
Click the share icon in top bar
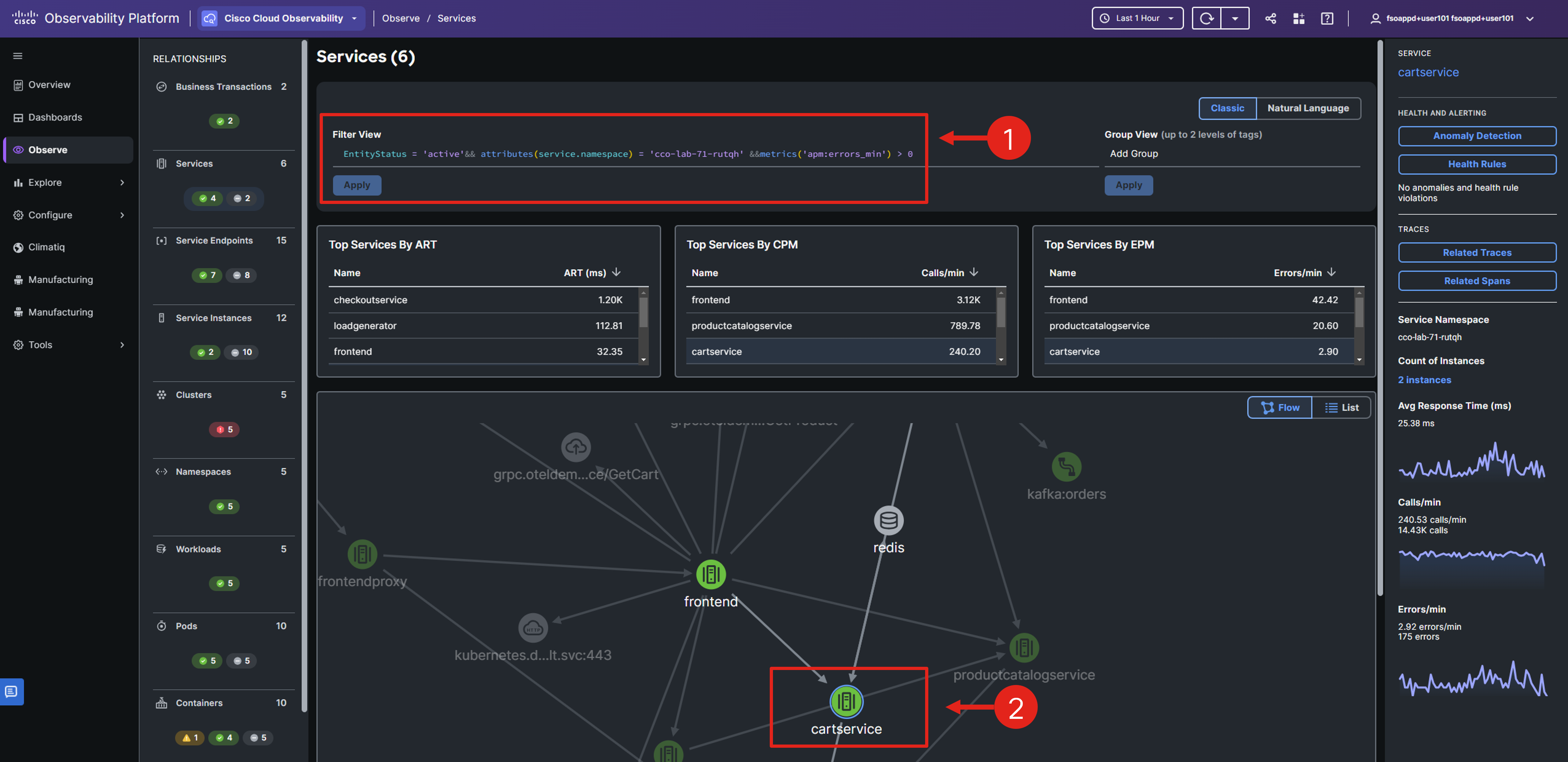(x=1270, y=18)
